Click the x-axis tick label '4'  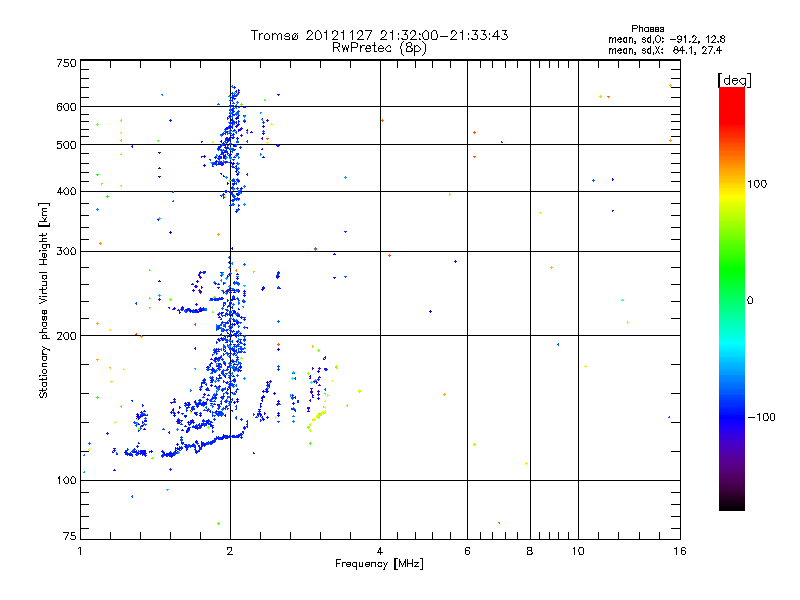(x=380, y=551)
